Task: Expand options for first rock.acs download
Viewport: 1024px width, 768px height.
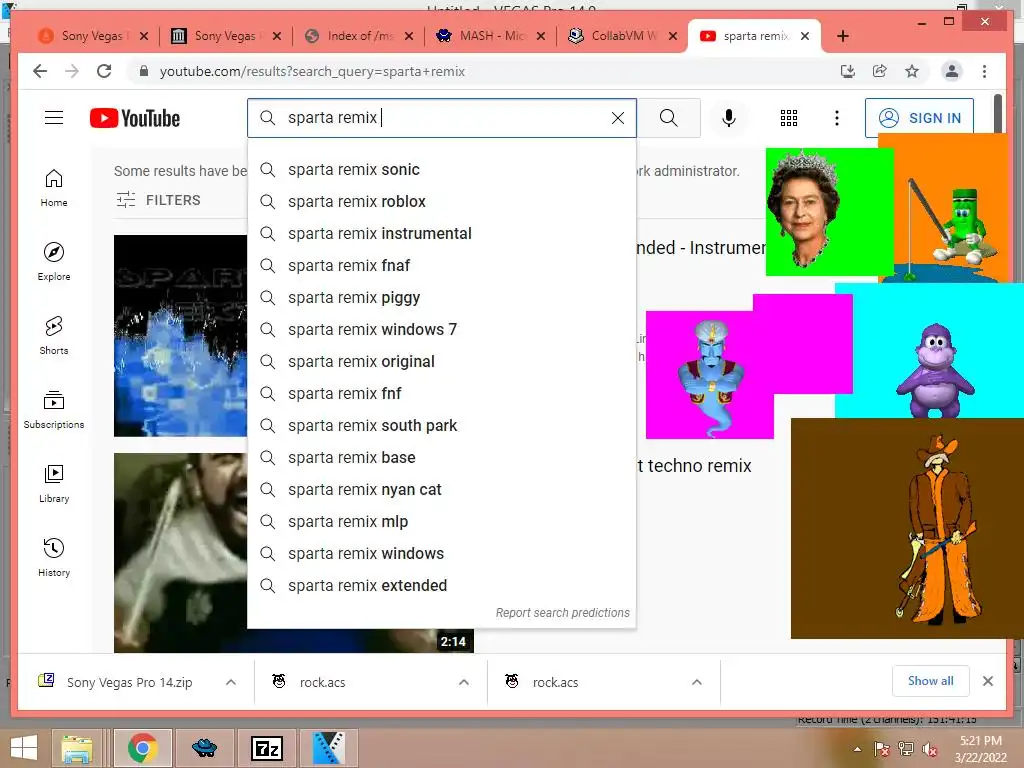Action: 464,682
